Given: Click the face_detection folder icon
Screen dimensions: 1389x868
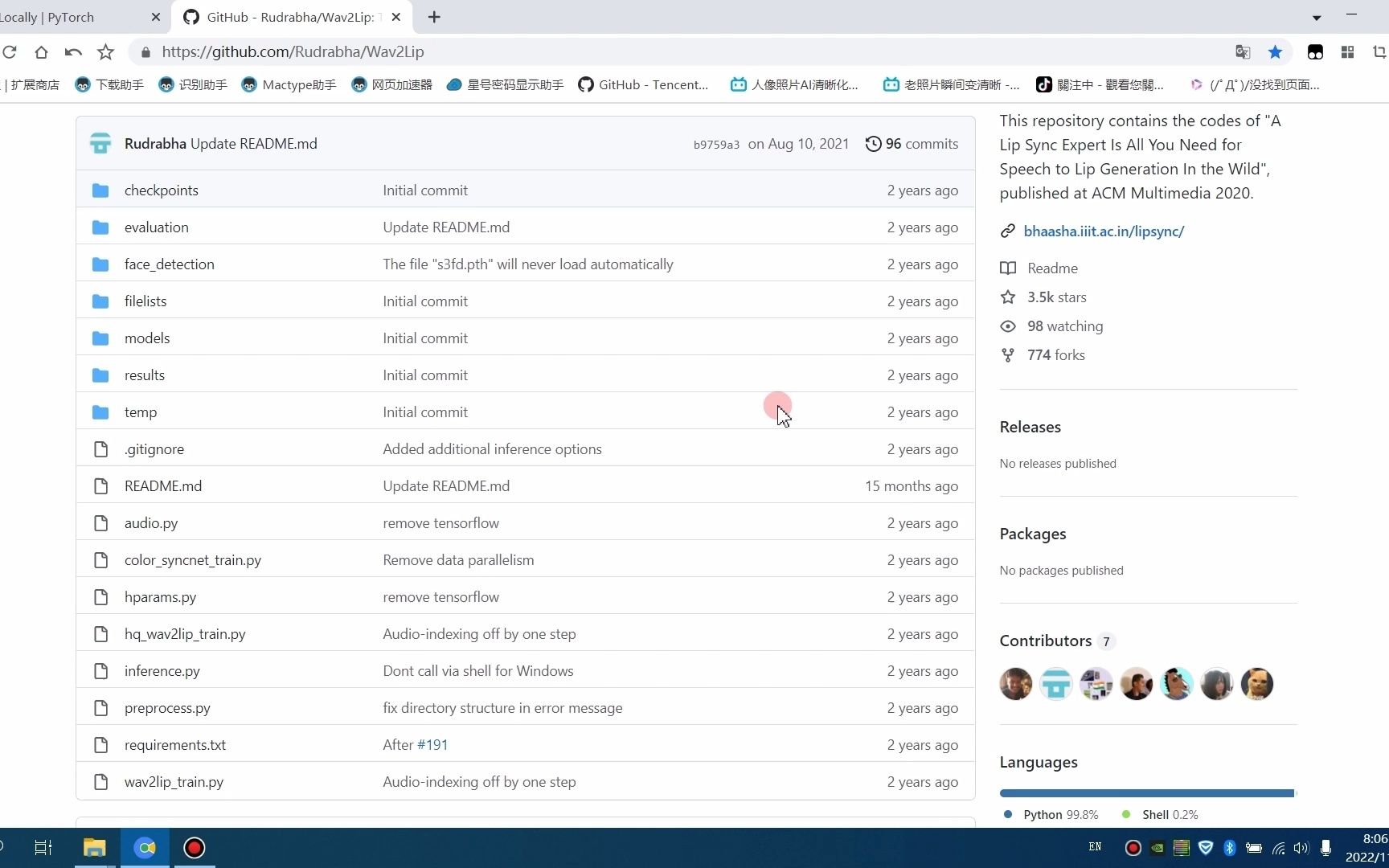Looking at the screenshot, I should 100,264.
